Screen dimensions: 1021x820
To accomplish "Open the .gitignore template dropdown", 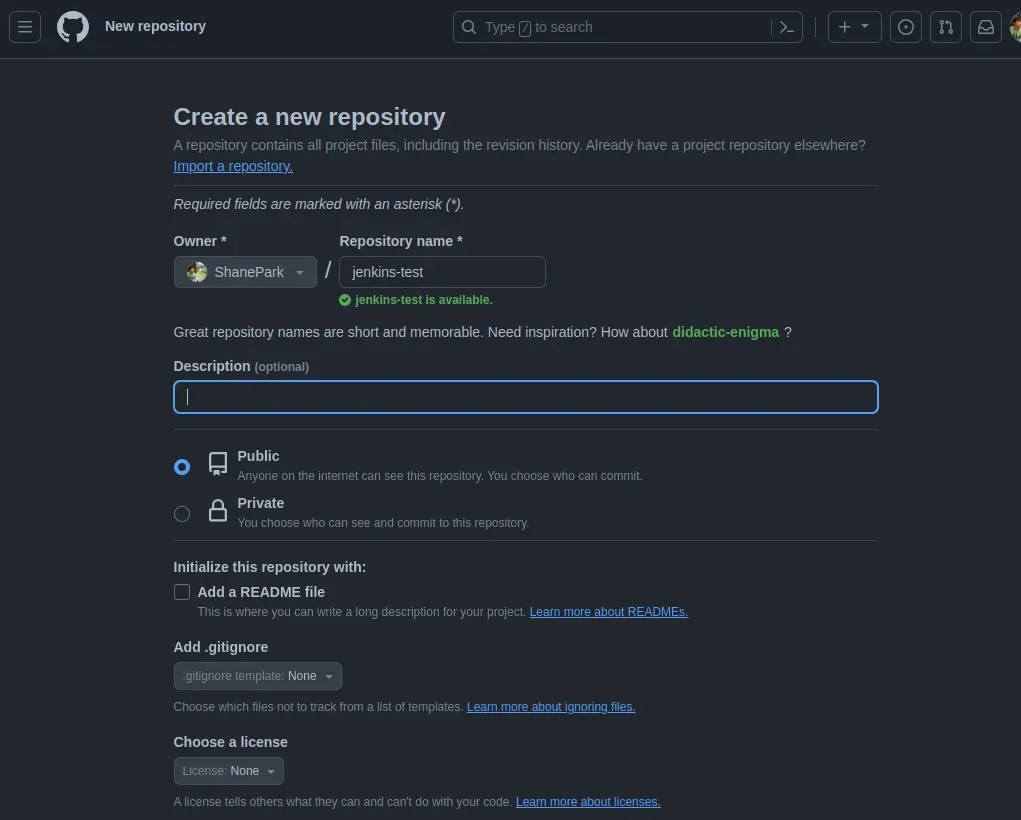I will click(x=257, y=675).
